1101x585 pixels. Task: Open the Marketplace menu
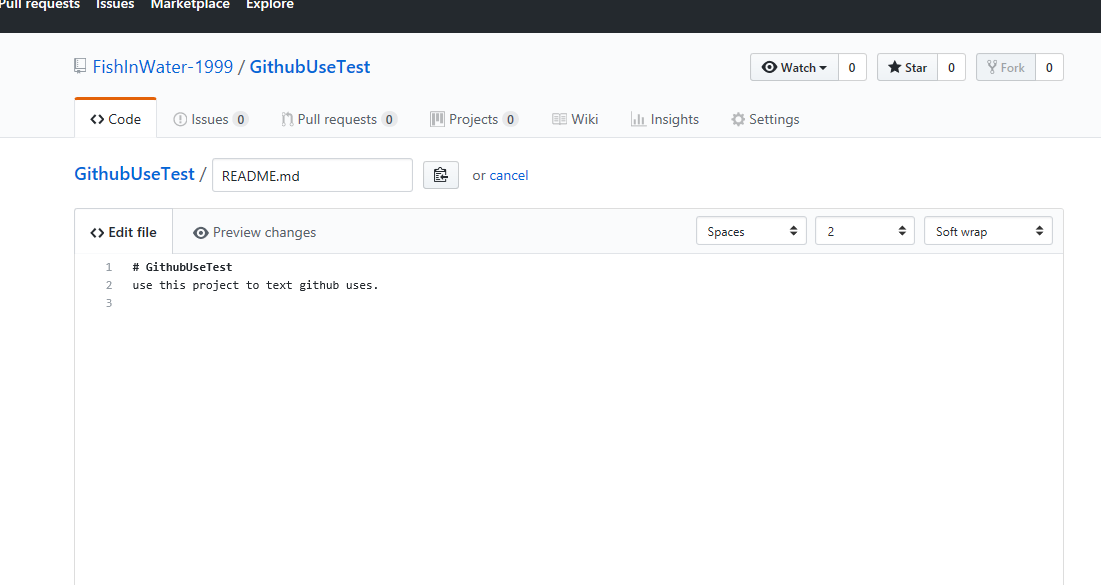[x=190, y=6]
